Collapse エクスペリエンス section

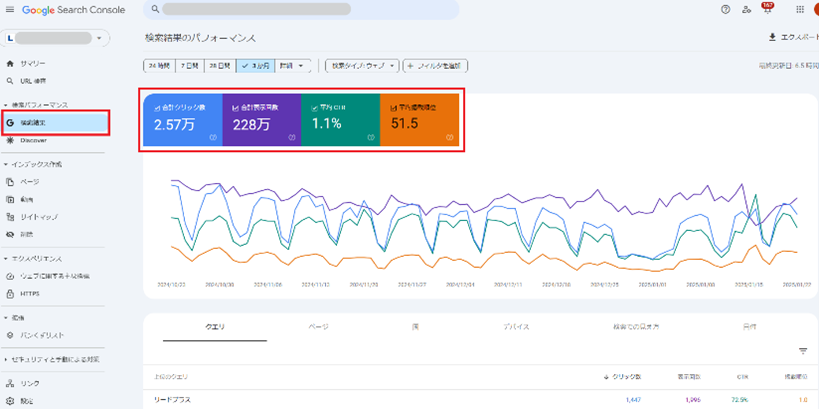point(32,259)
